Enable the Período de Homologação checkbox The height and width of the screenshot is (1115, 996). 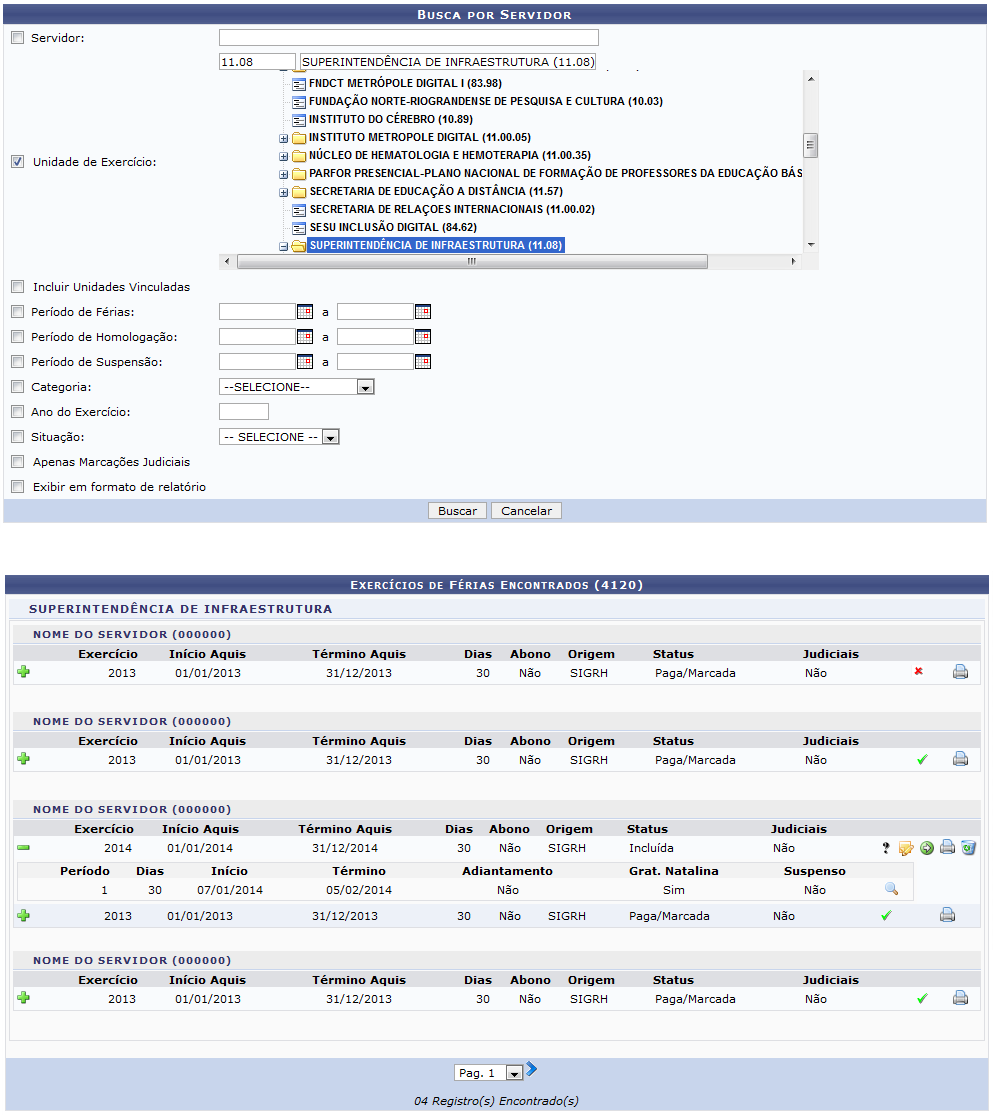(18, 336)
